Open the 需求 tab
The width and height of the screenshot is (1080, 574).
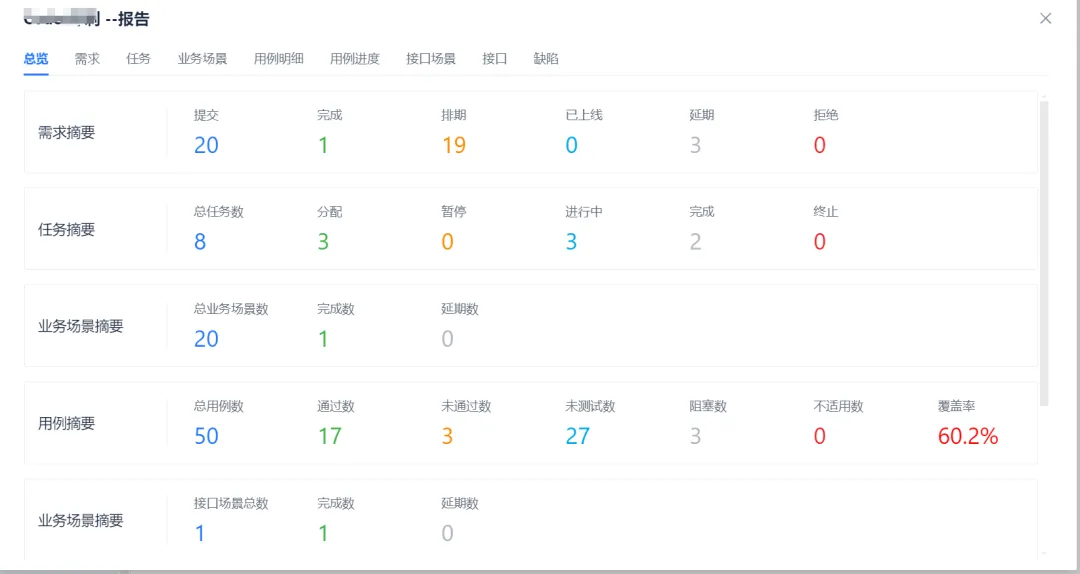tap(87, 59)
